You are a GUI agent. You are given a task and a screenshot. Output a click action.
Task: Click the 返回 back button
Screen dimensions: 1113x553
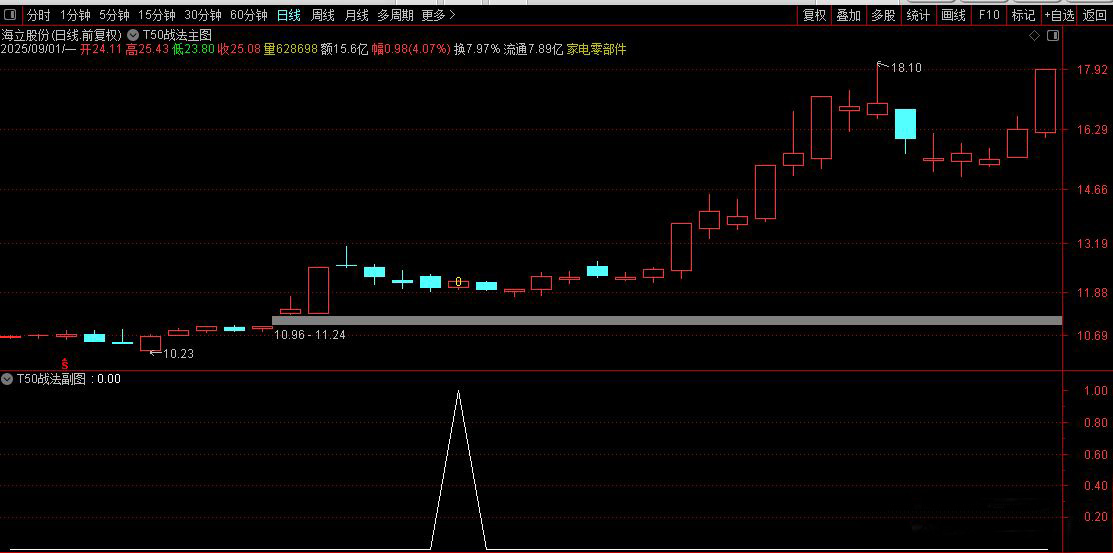point(1095,15)
